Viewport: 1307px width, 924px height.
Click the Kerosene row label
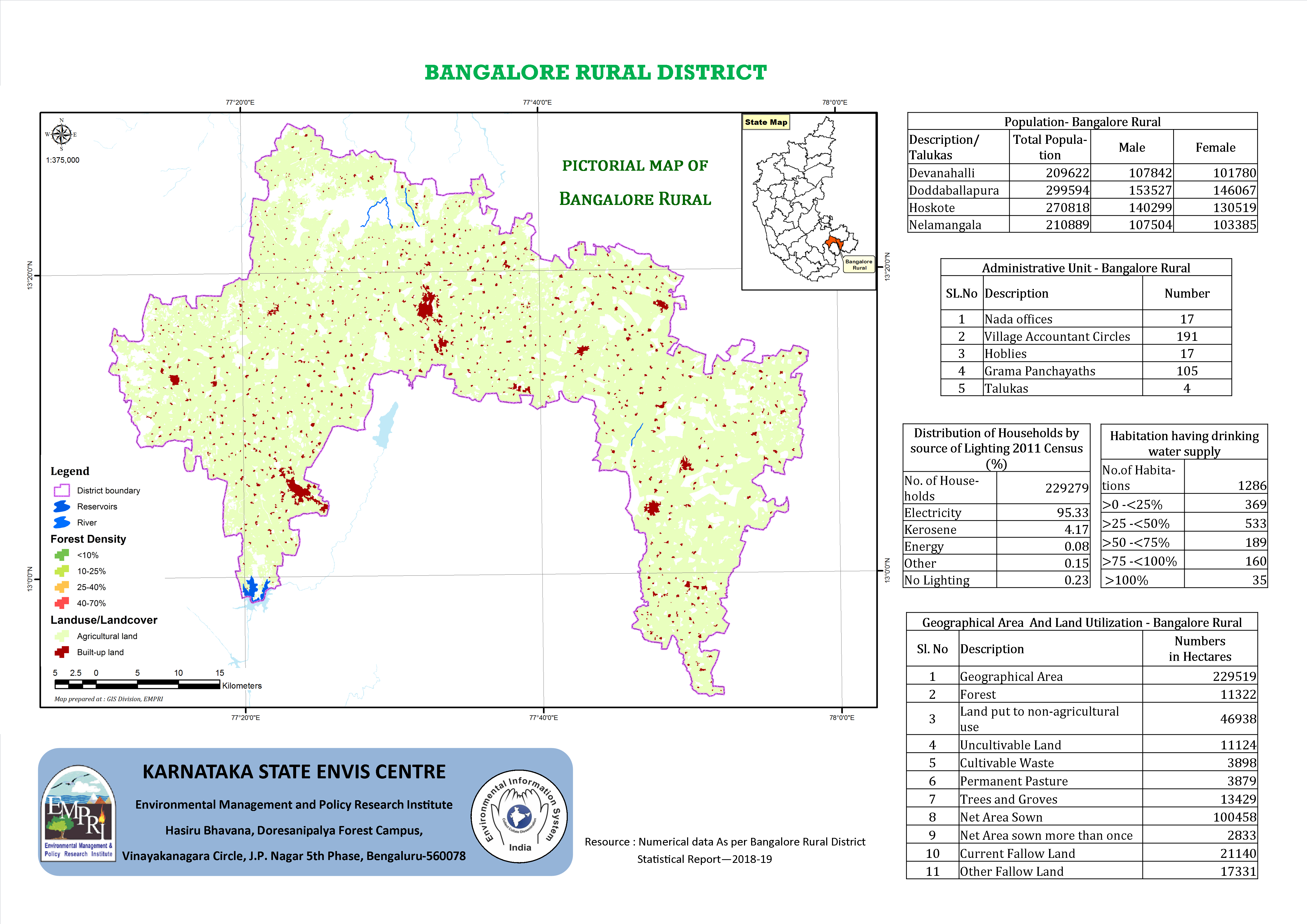[x=930, y=529]
